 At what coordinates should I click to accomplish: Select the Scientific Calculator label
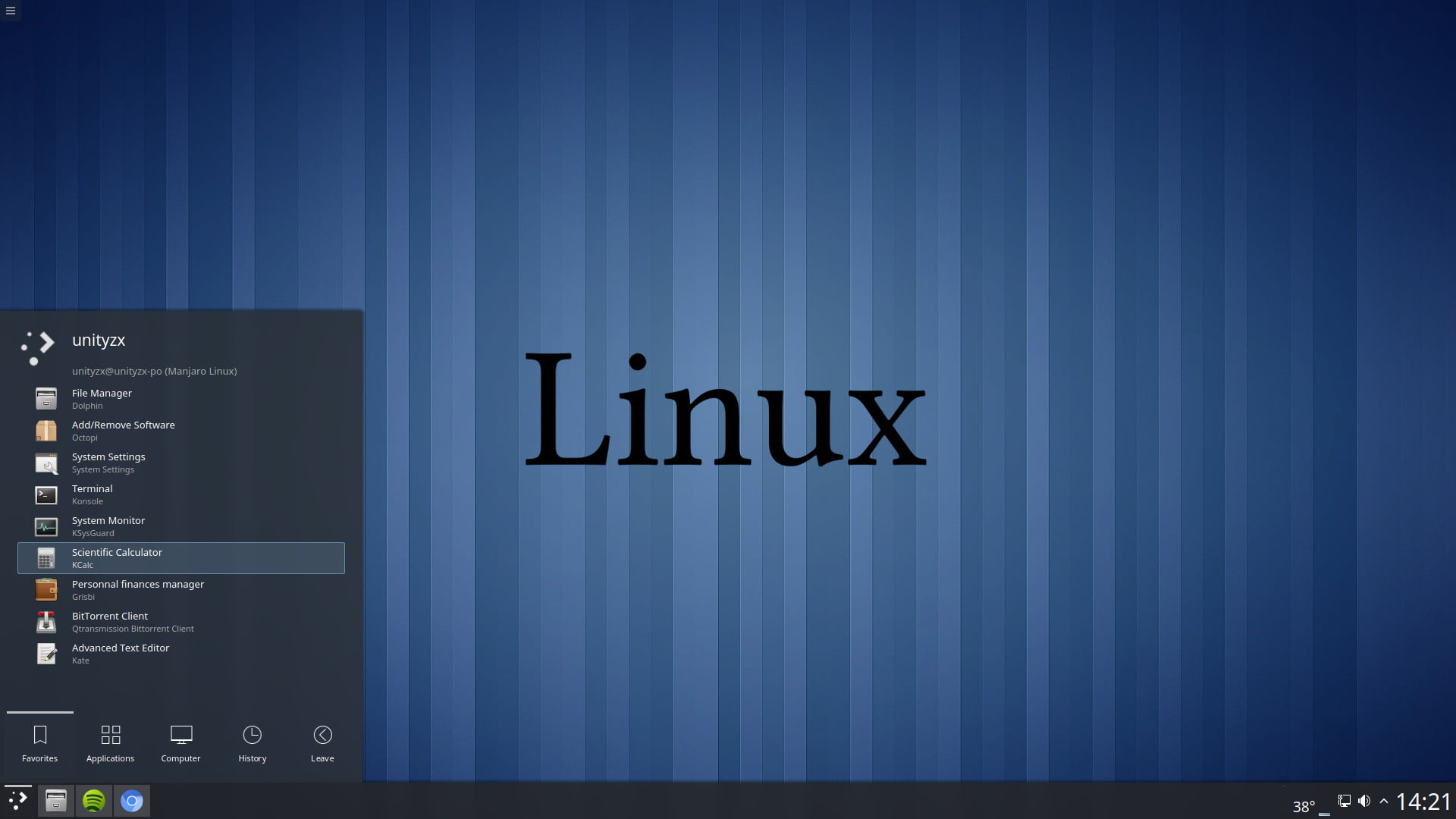[117, 552]
